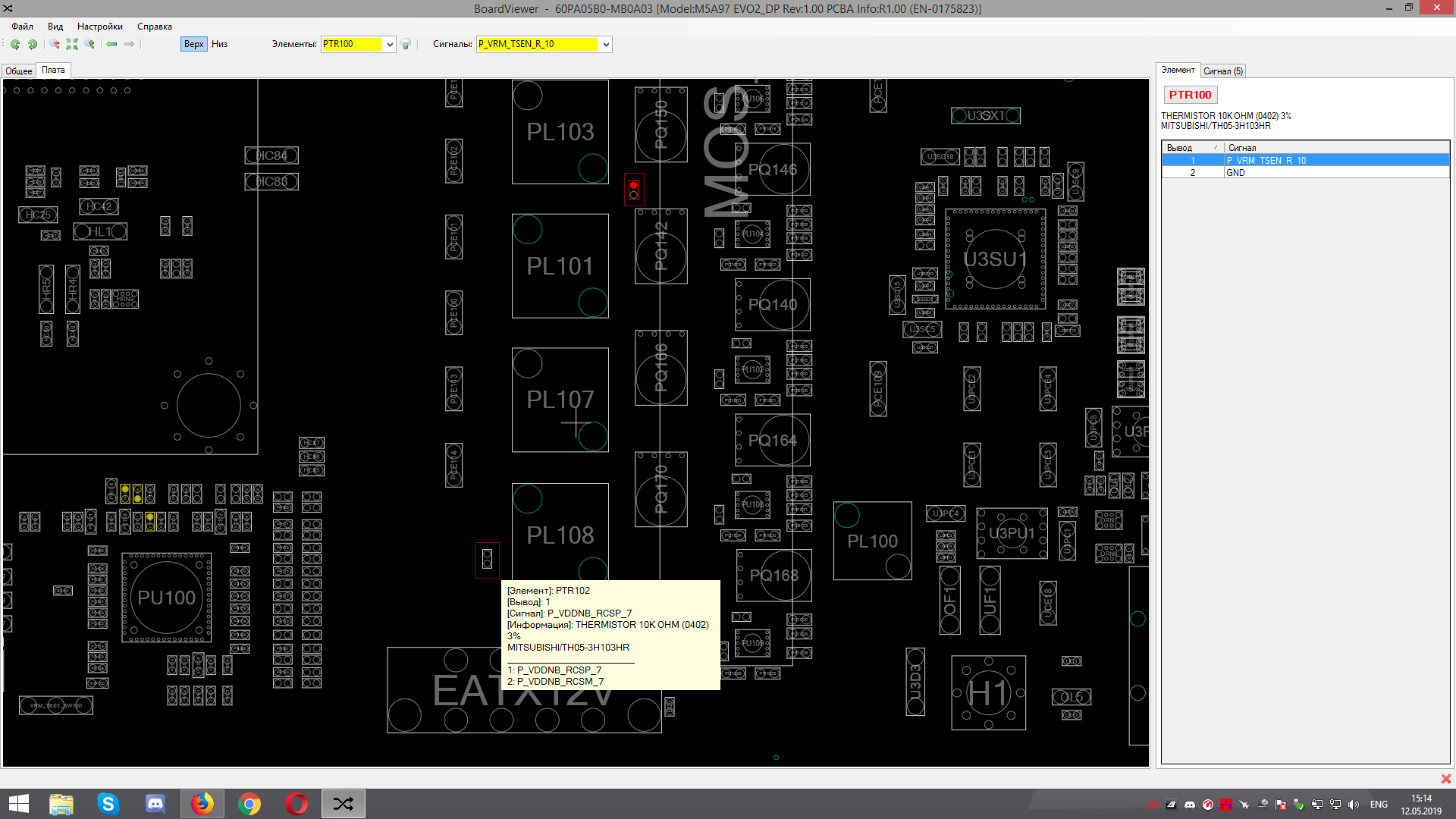The image size is (1456, 819).
Task: Click the rotate counter-clockwise toolbar icon
Action: 15,44
